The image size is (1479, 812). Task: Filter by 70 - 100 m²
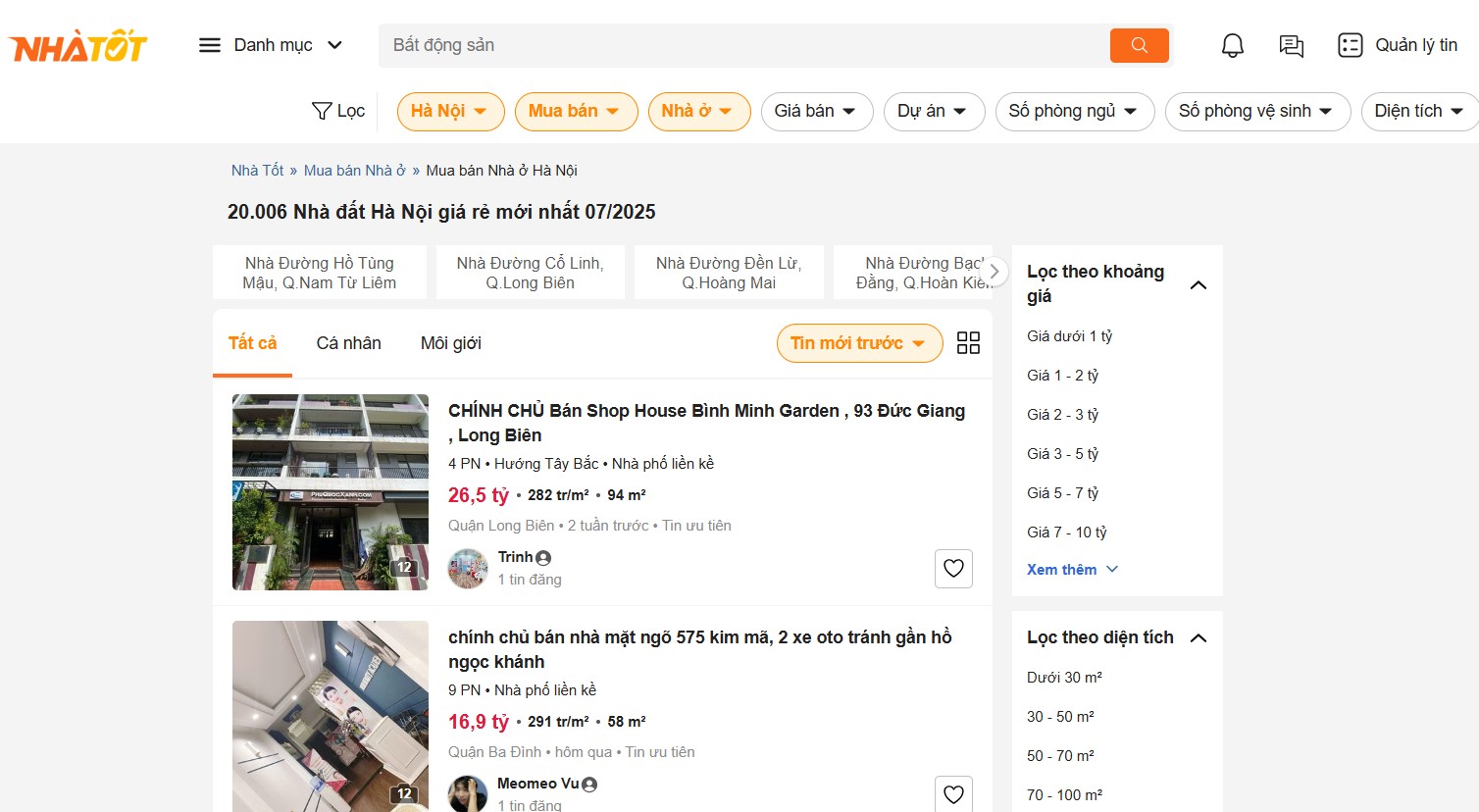point(1064,795)
